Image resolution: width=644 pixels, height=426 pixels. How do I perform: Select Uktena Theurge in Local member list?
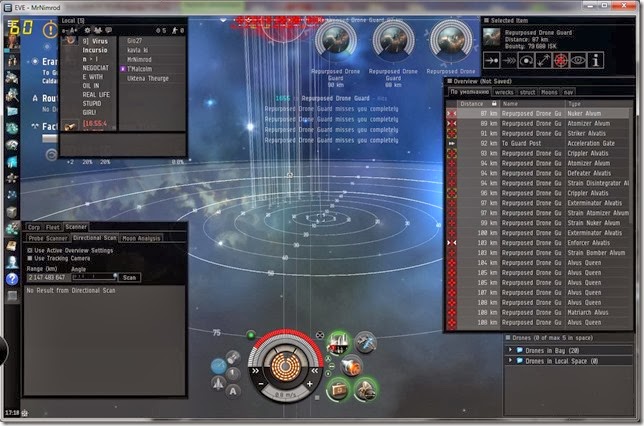click(x=151, y=78)
